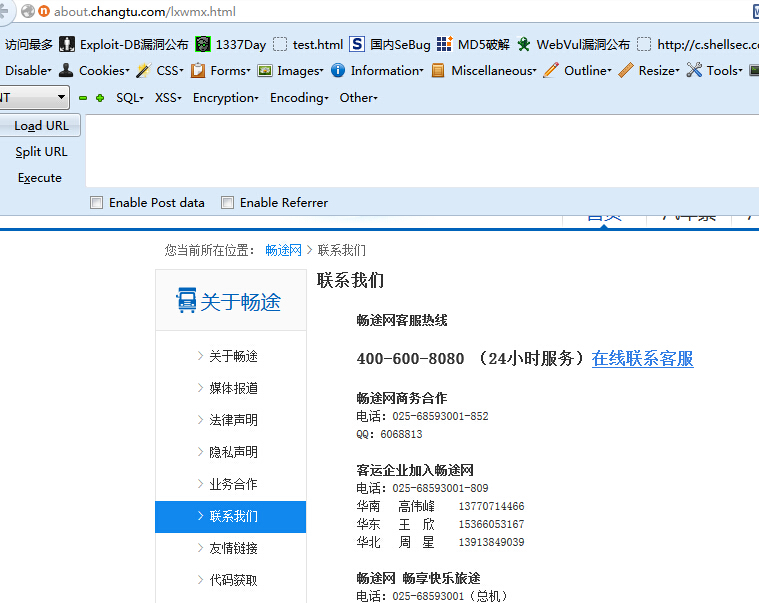Click phone number 13913849039

[491, 542]
